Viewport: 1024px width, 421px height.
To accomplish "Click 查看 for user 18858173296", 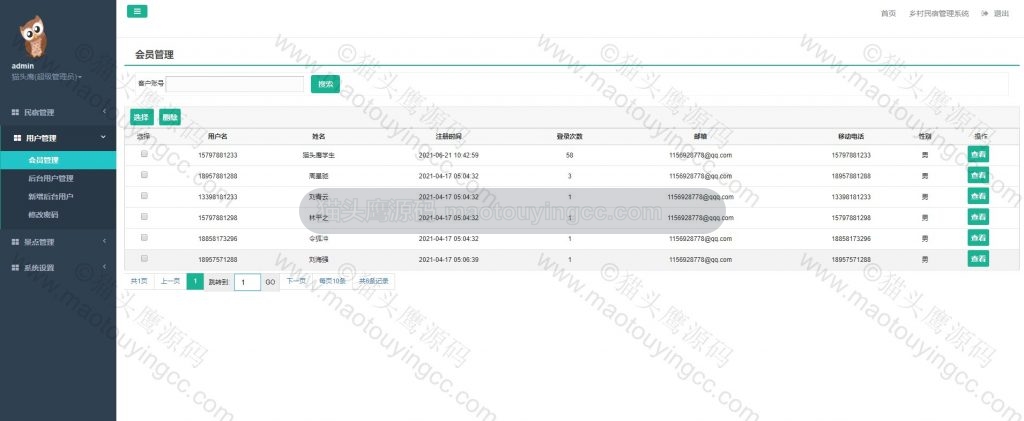I will 978,238.
